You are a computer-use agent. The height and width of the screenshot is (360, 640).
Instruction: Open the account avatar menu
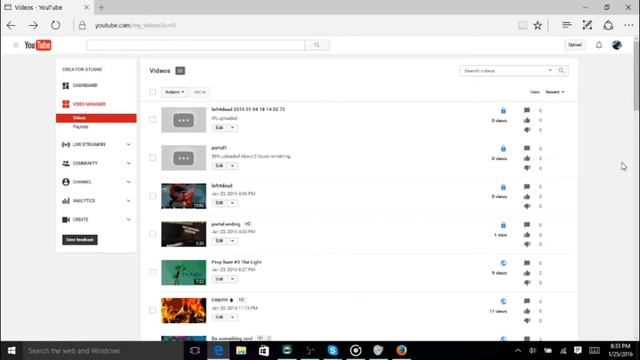click(x=617, y=45)
